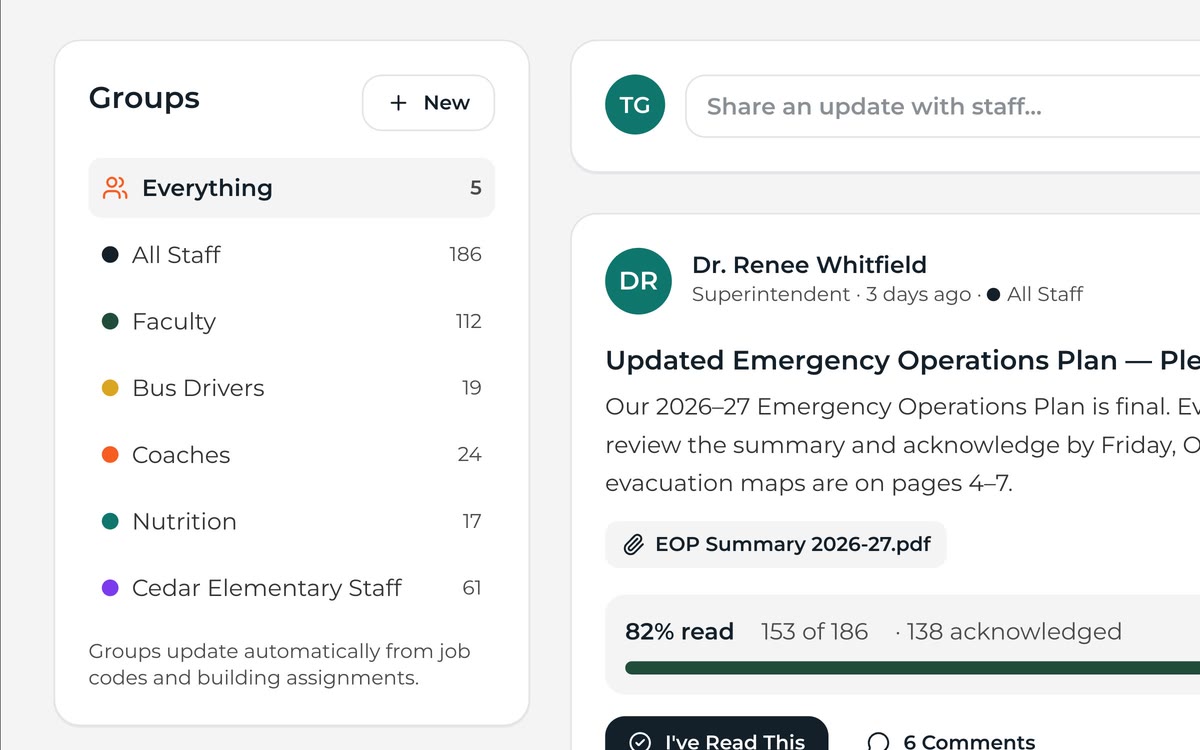Click the 153 of 186 count
1200x750 pixels.
pos(814,632)
